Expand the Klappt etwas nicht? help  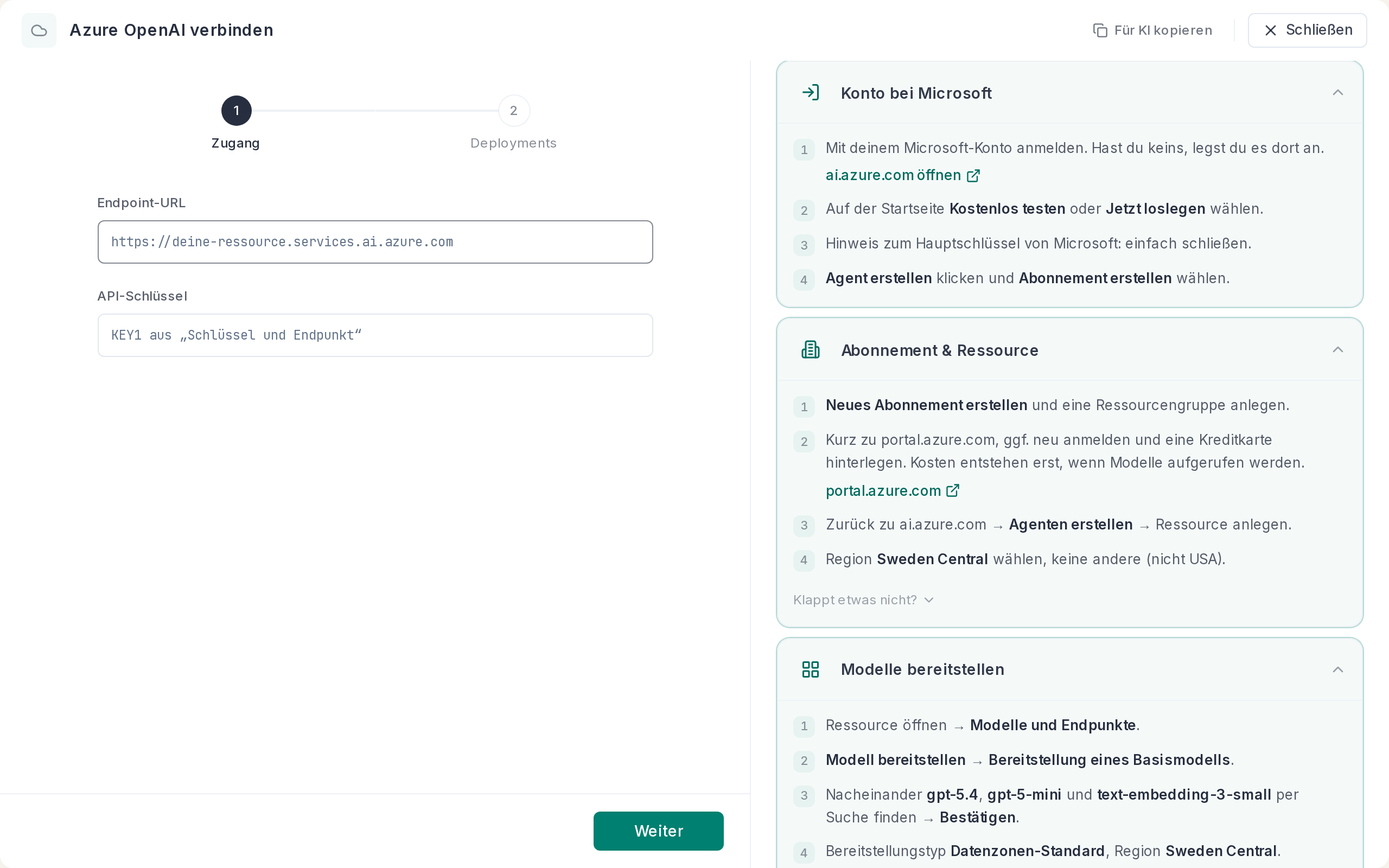point(864,600)
